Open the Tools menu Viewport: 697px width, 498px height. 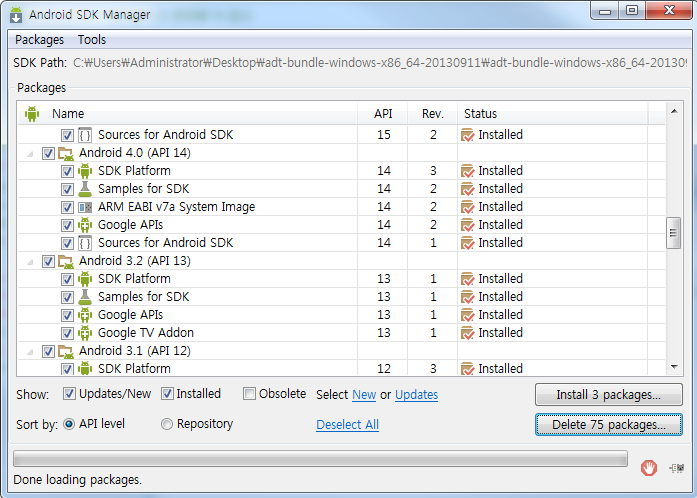pos(92,40)
